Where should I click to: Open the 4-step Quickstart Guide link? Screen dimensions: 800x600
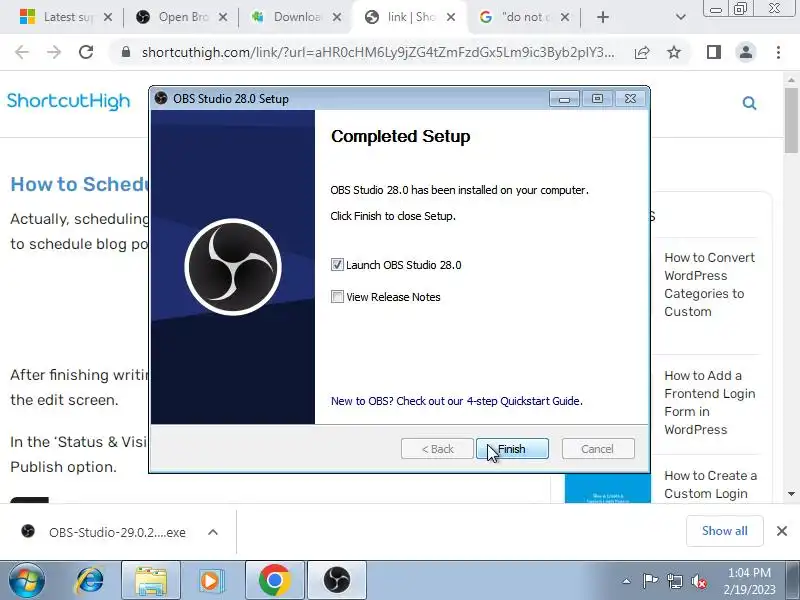point(457,401)
